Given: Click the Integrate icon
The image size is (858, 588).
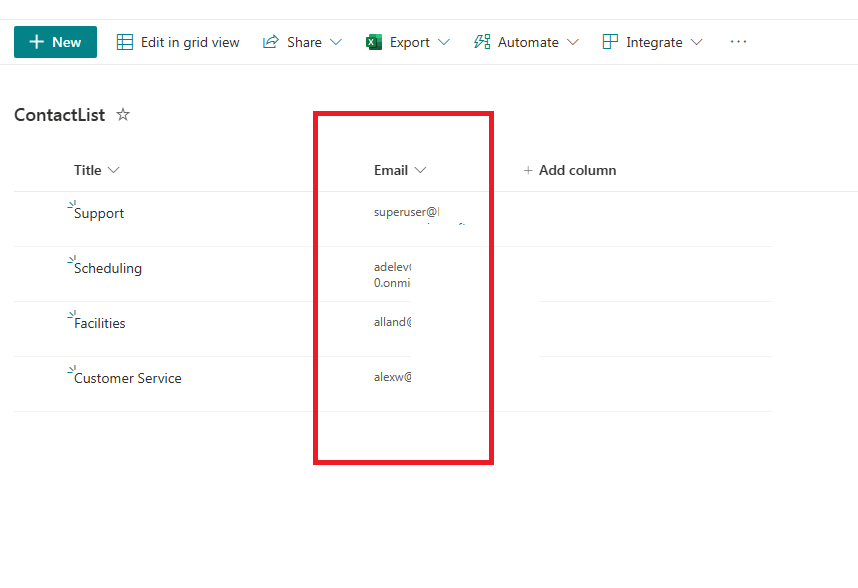Looking at the screenshot, I should pyautogui.click(x=610, y=41).
